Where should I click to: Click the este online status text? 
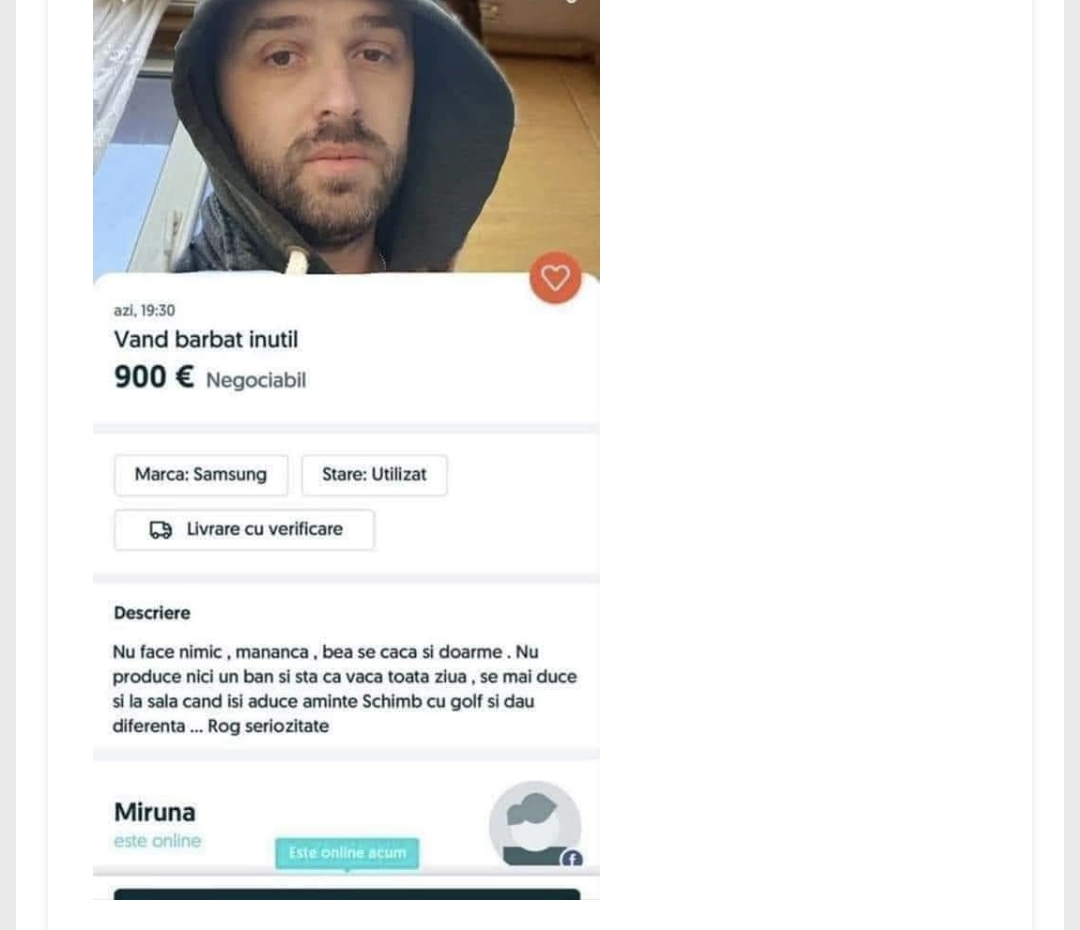point(158,841)
